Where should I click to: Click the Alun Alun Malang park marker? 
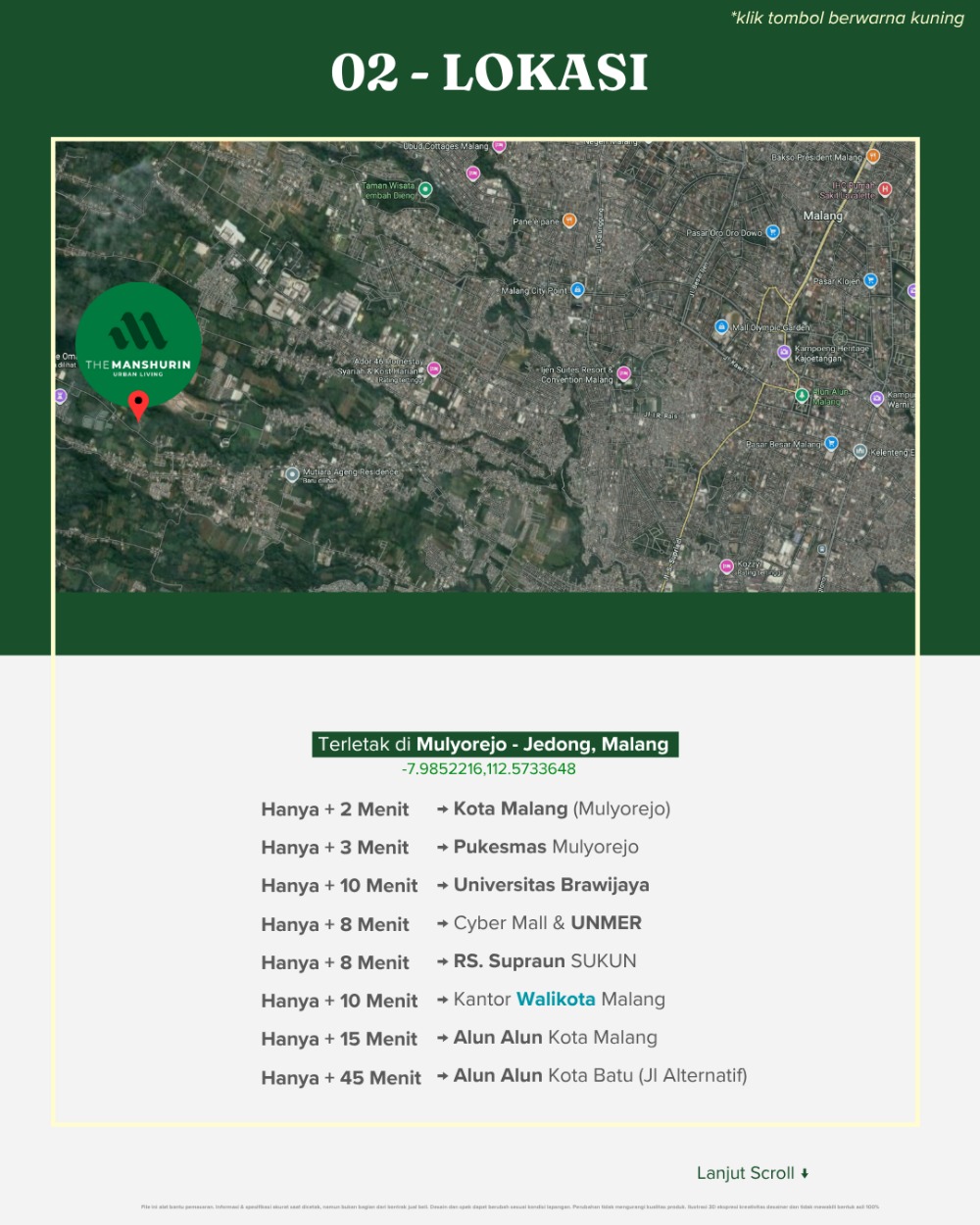tap(802, 395)
